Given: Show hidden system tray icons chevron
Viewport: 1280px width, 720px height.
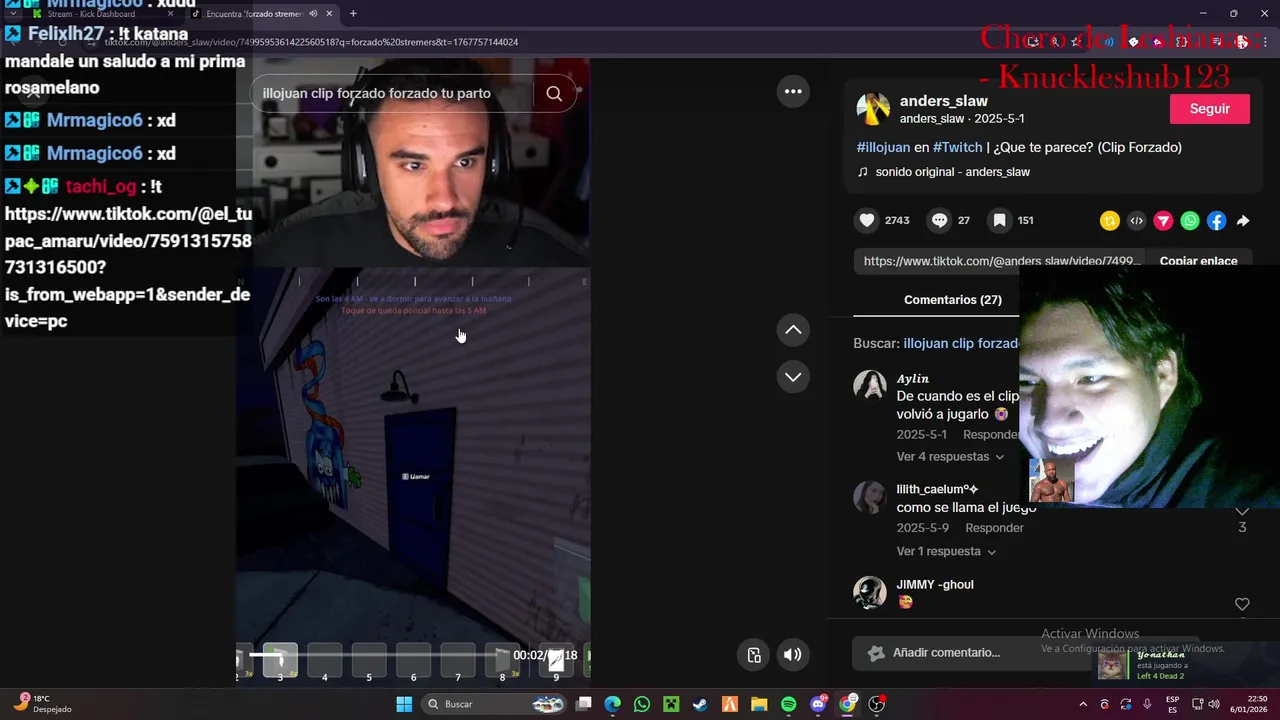Looking at the screenshot, I should [x=1083, y=704].
